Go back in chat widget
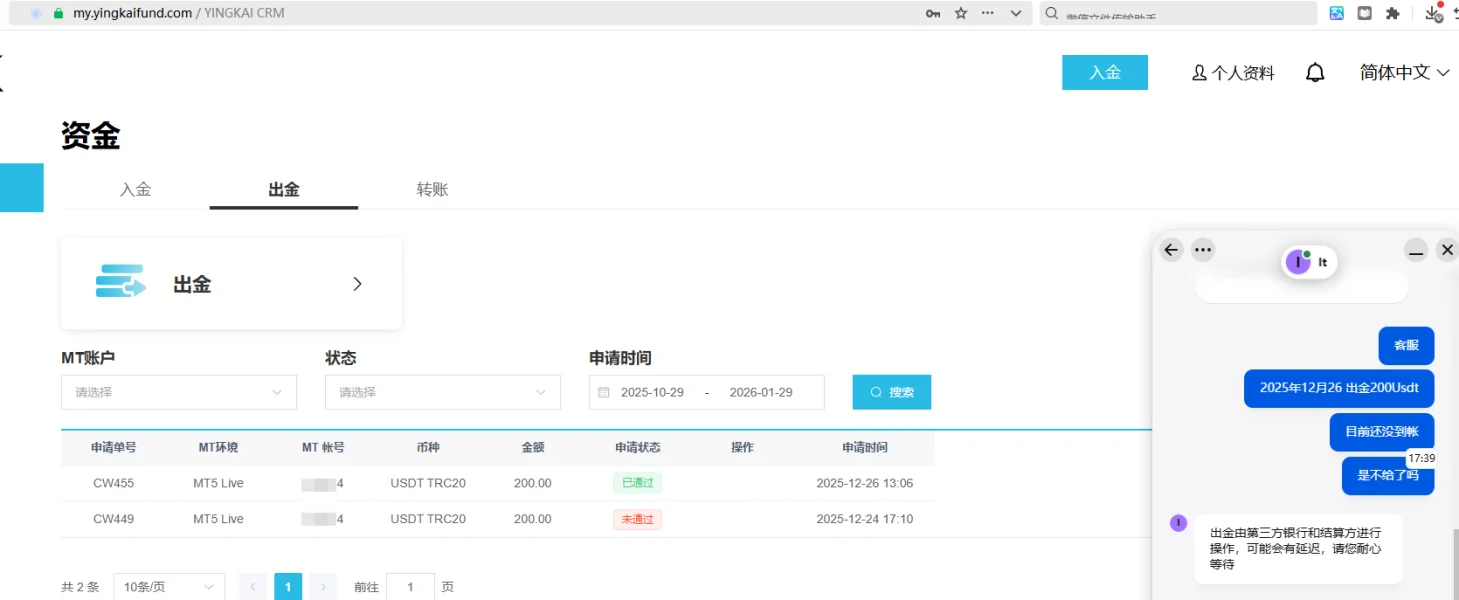Viewport: 1459px width, 600px height. (1172, 250)
